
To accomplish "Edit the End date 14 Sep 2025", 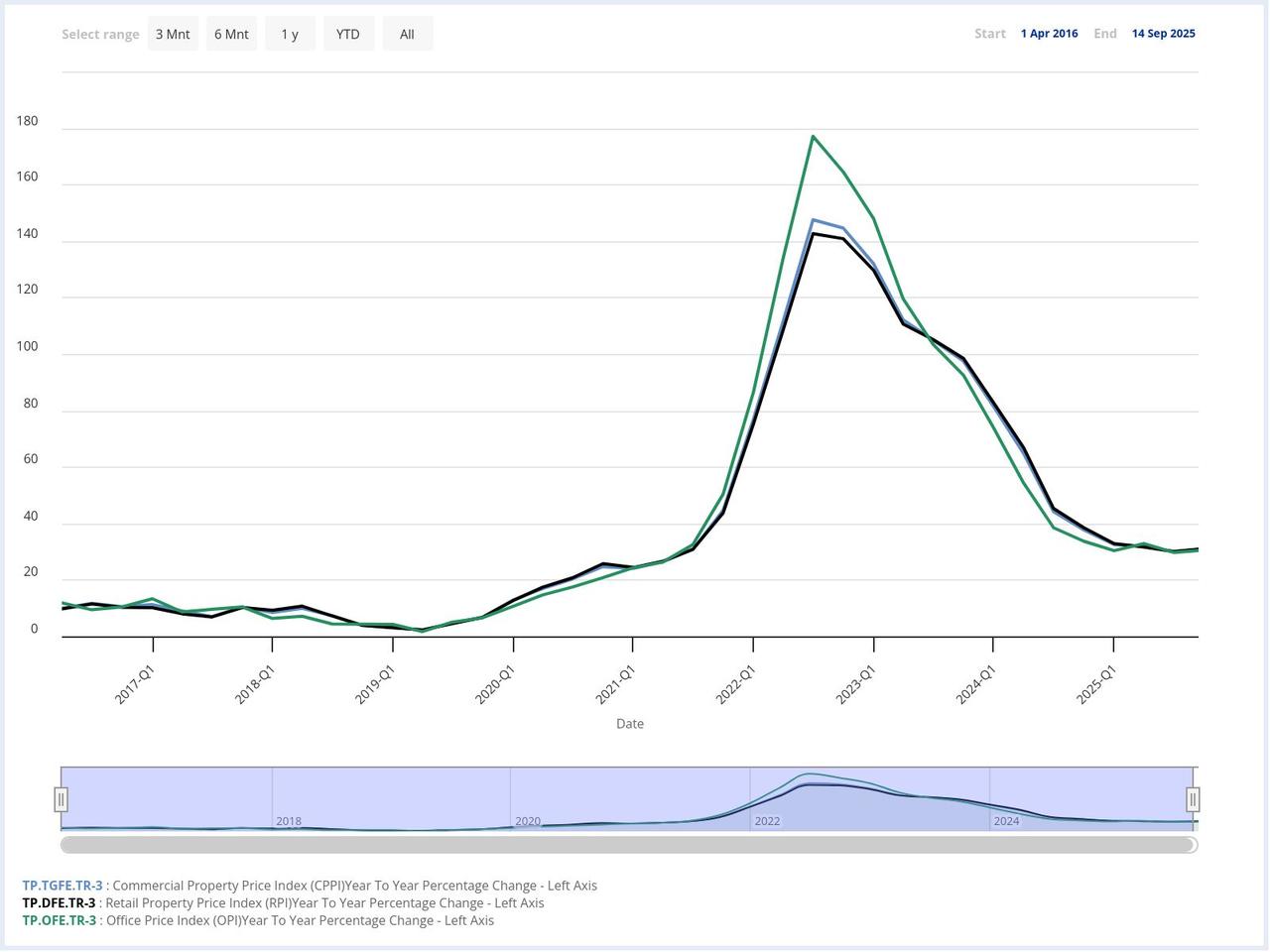I will point(1163,34).
